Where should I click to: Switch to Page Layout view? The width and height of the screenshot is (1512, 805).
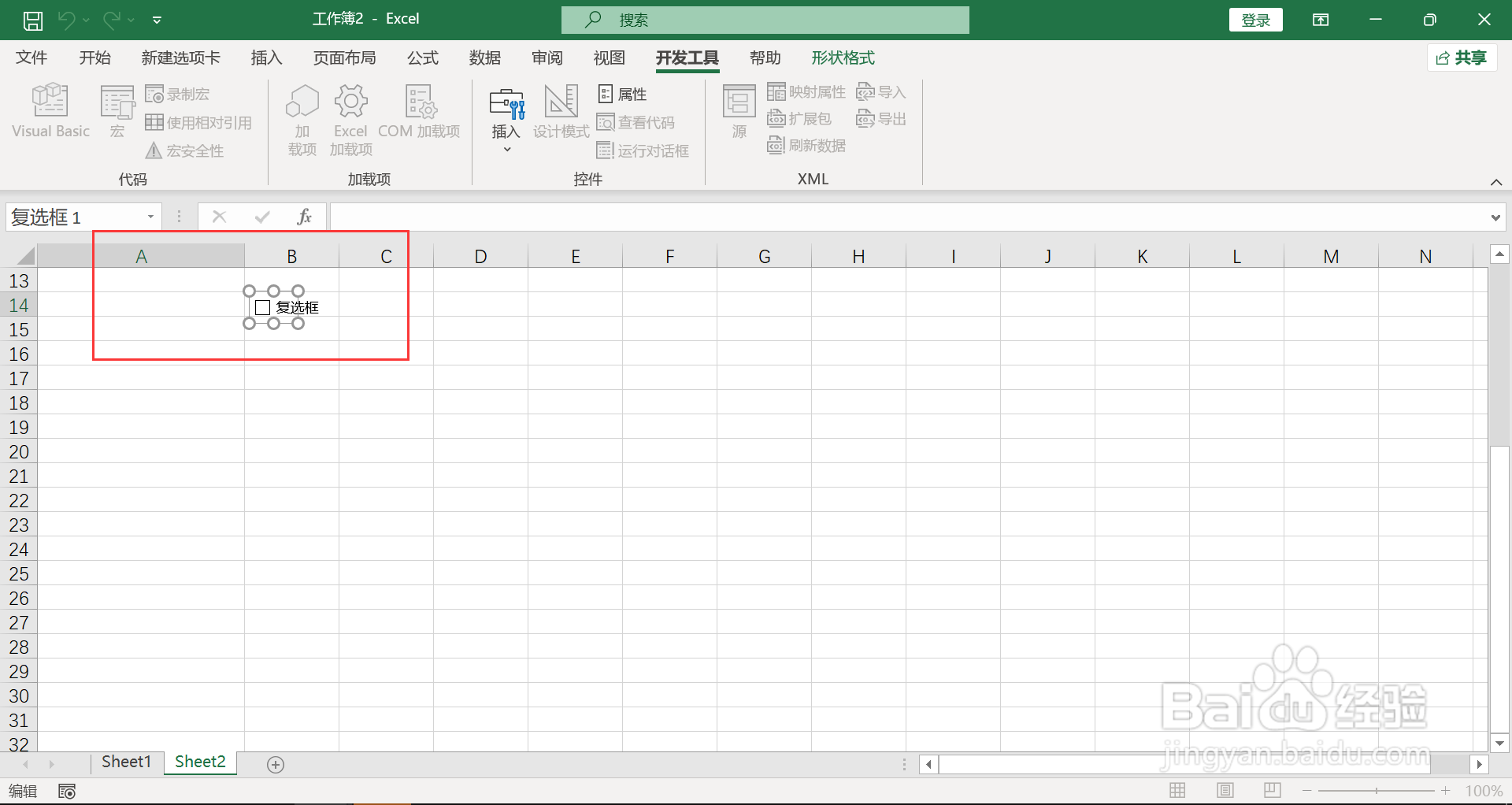pyautogui.click(x=1225, y=790)
